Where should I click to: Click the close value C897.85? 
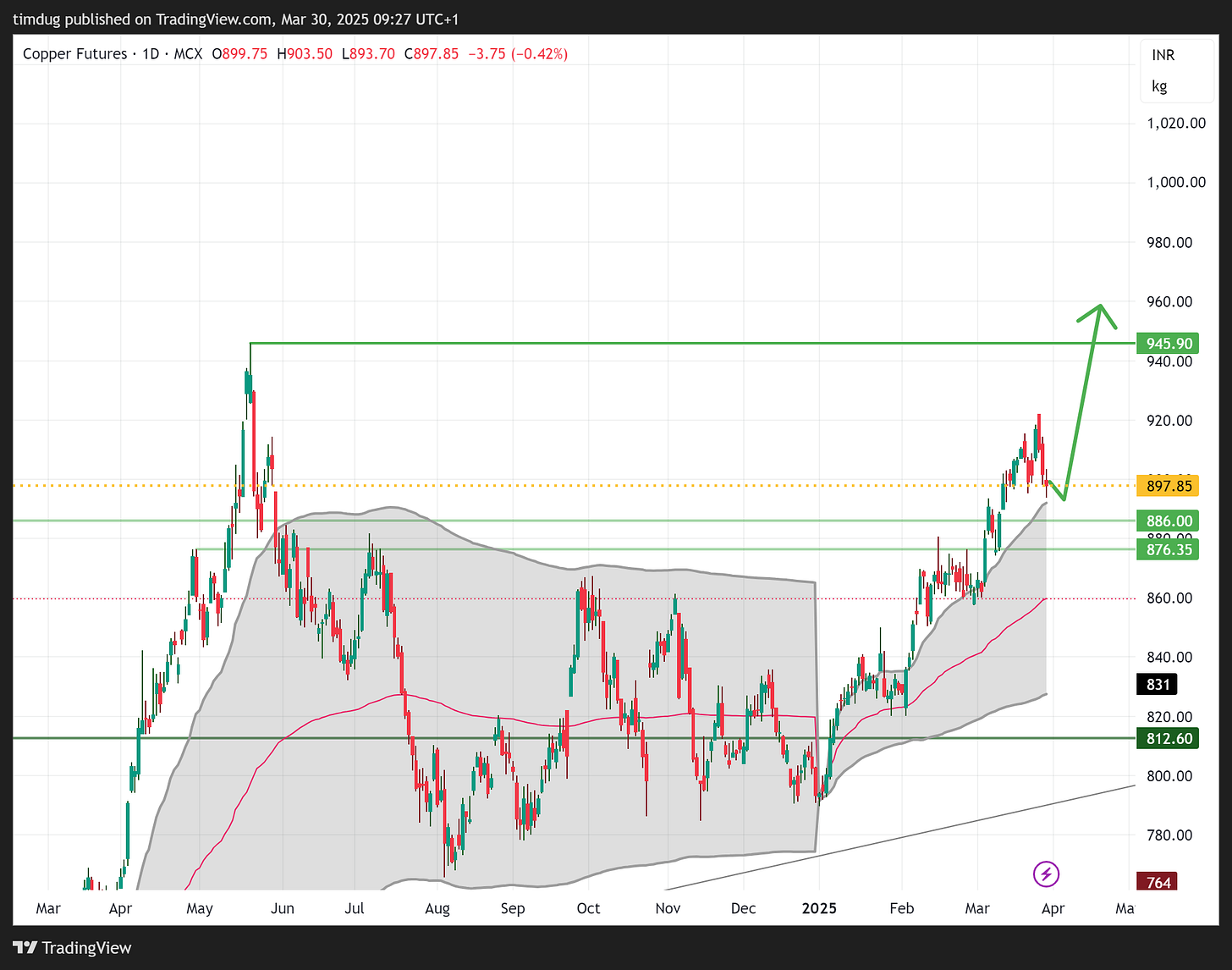[x=432, y=54]
